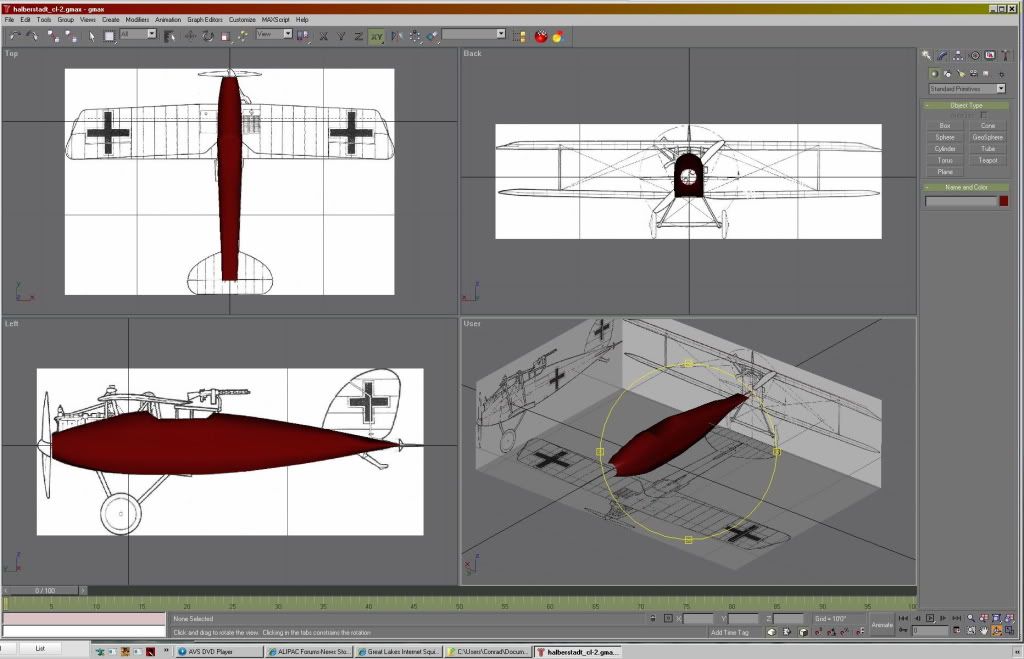Select the Shapes category icon

click(948, 74)
